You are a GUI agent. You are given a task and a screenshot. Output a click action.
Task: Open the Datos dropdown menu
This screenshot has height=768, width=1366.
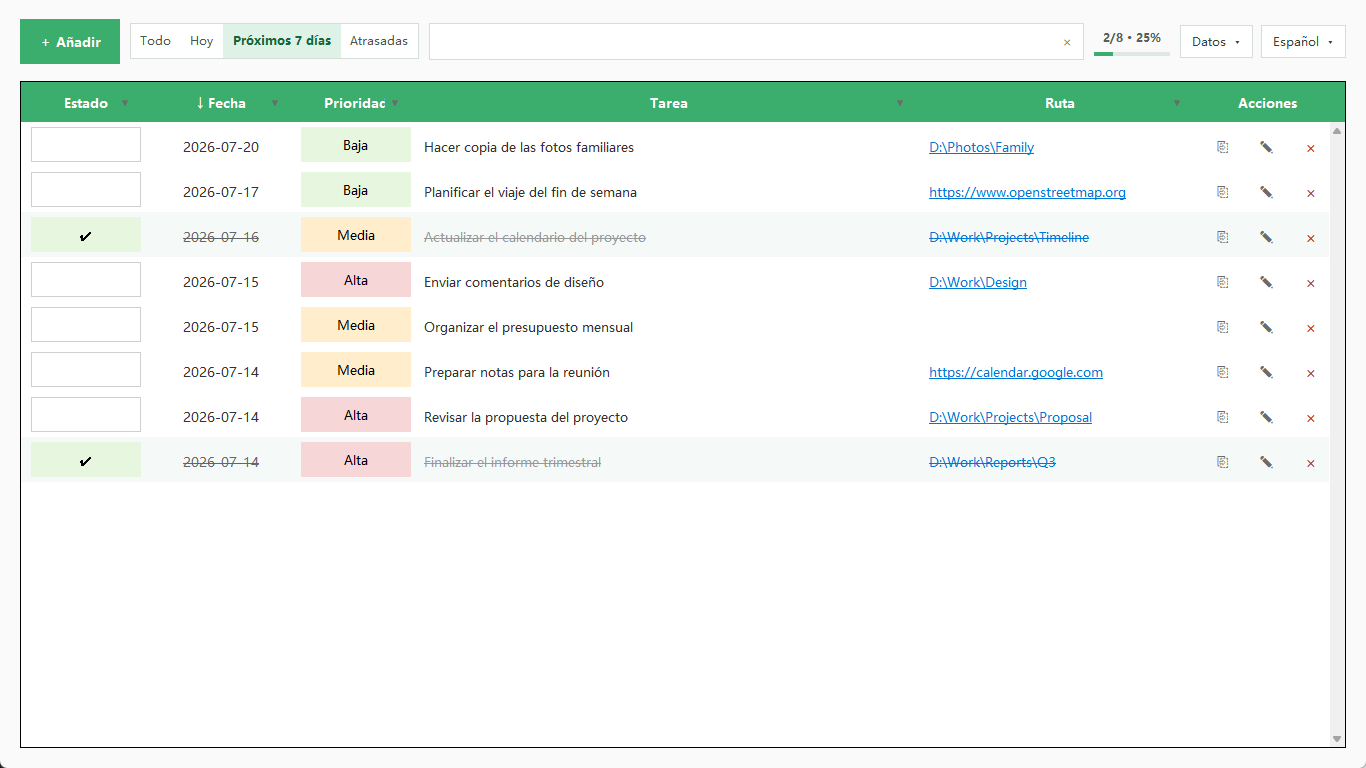1216,42
